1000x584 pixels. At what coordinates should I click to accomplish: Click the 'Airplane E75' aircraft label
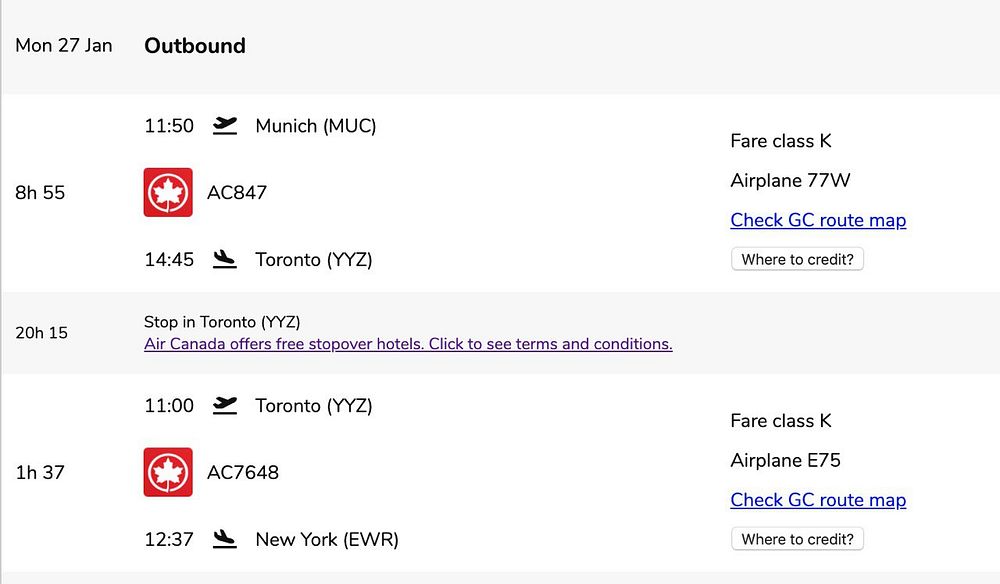coord(786,461)
